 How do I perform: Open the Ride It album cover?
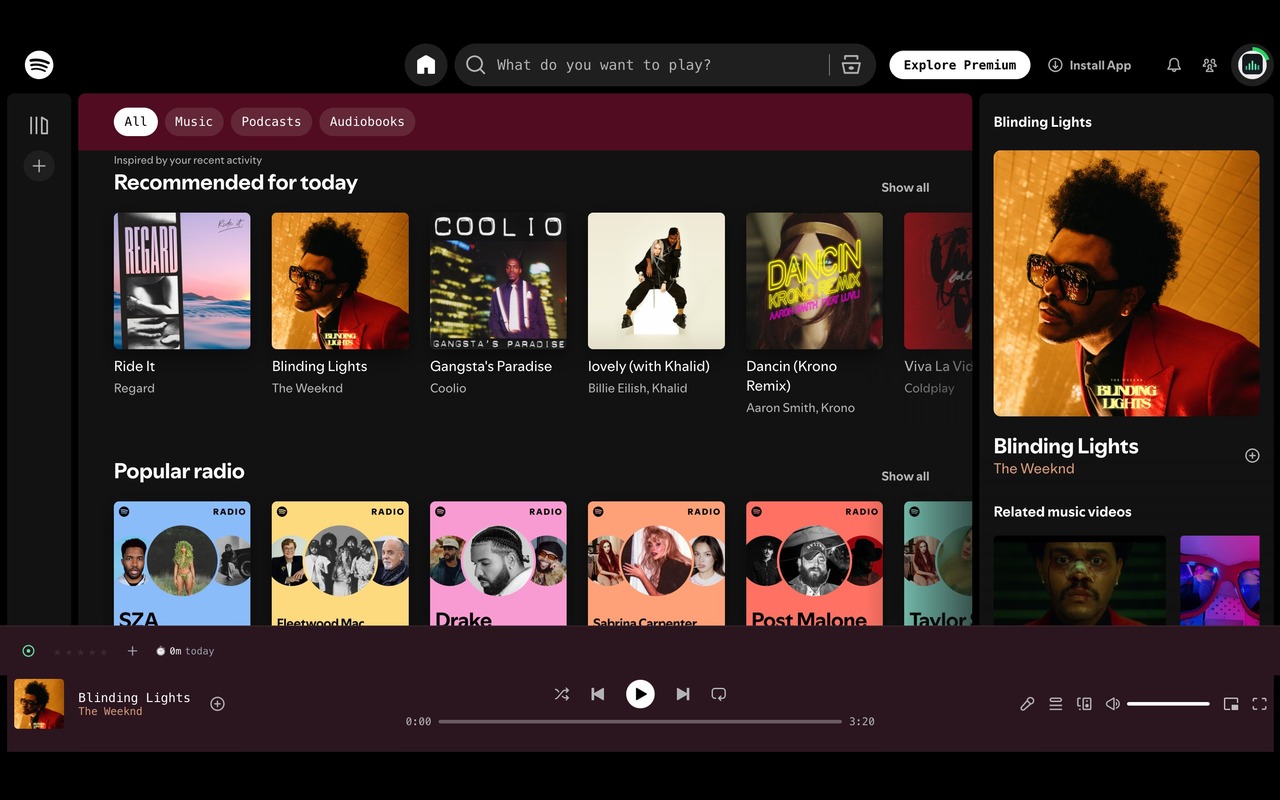coord(182,281)
